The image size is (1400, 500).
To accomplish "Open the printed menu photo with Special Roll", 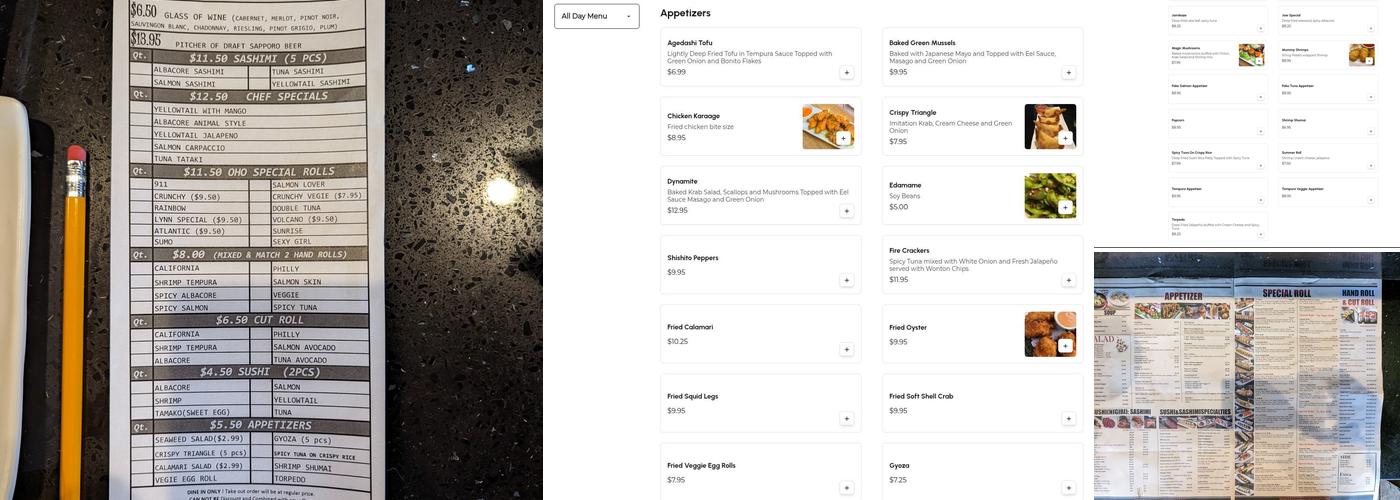I will click(x=1246, y=375).
